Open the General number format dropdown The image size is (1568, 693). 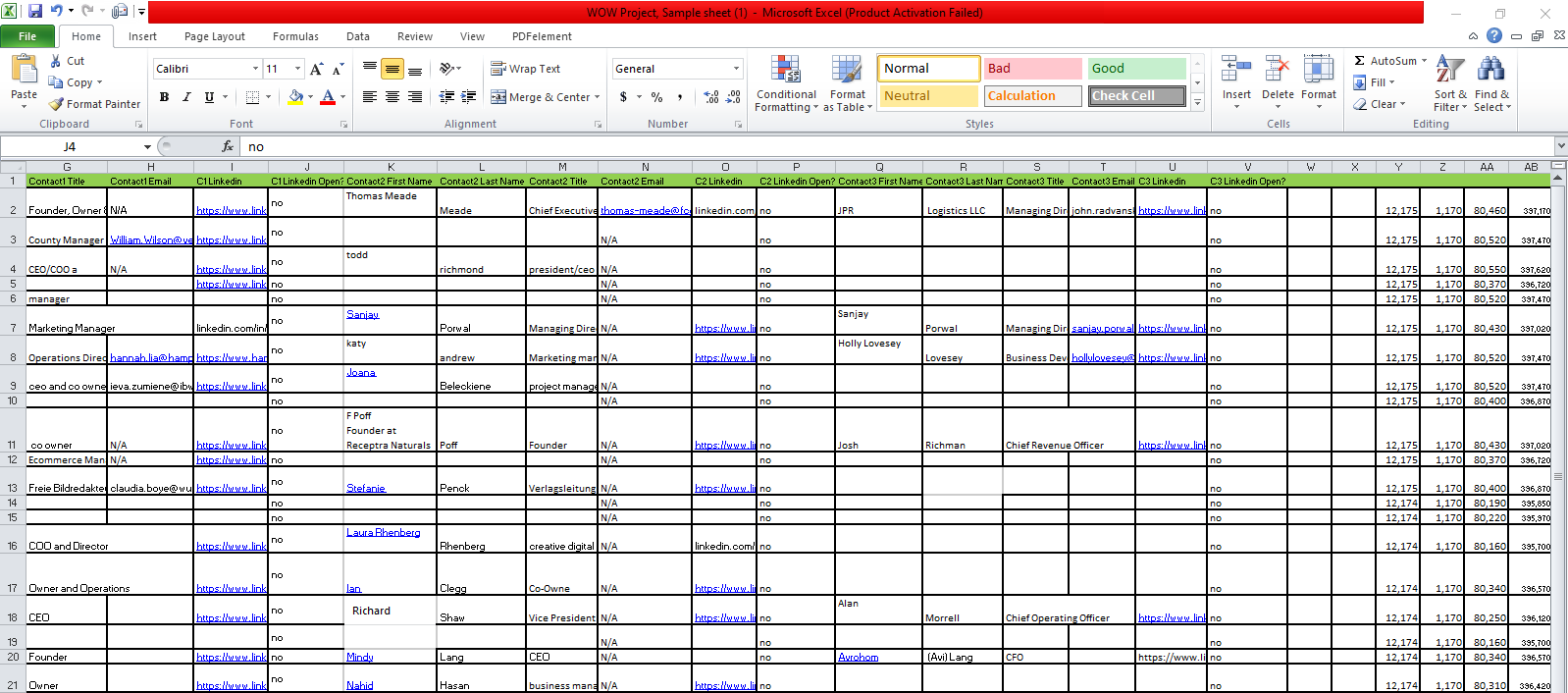736,69
